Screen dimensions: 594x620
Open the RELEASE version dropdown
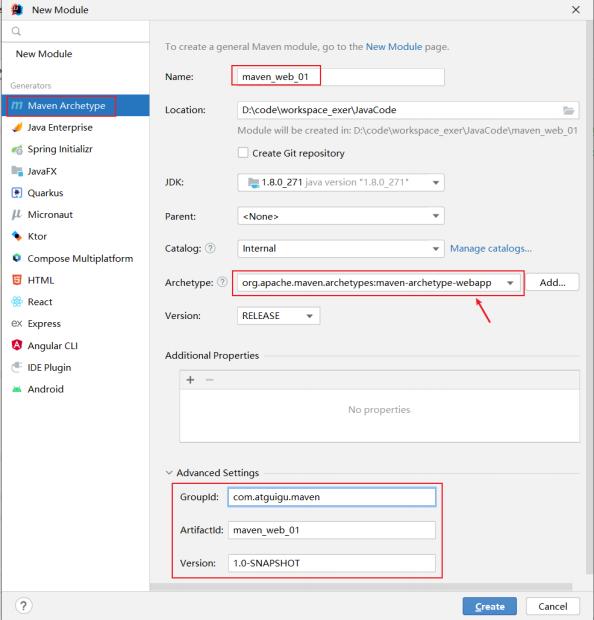pos(278,316)
